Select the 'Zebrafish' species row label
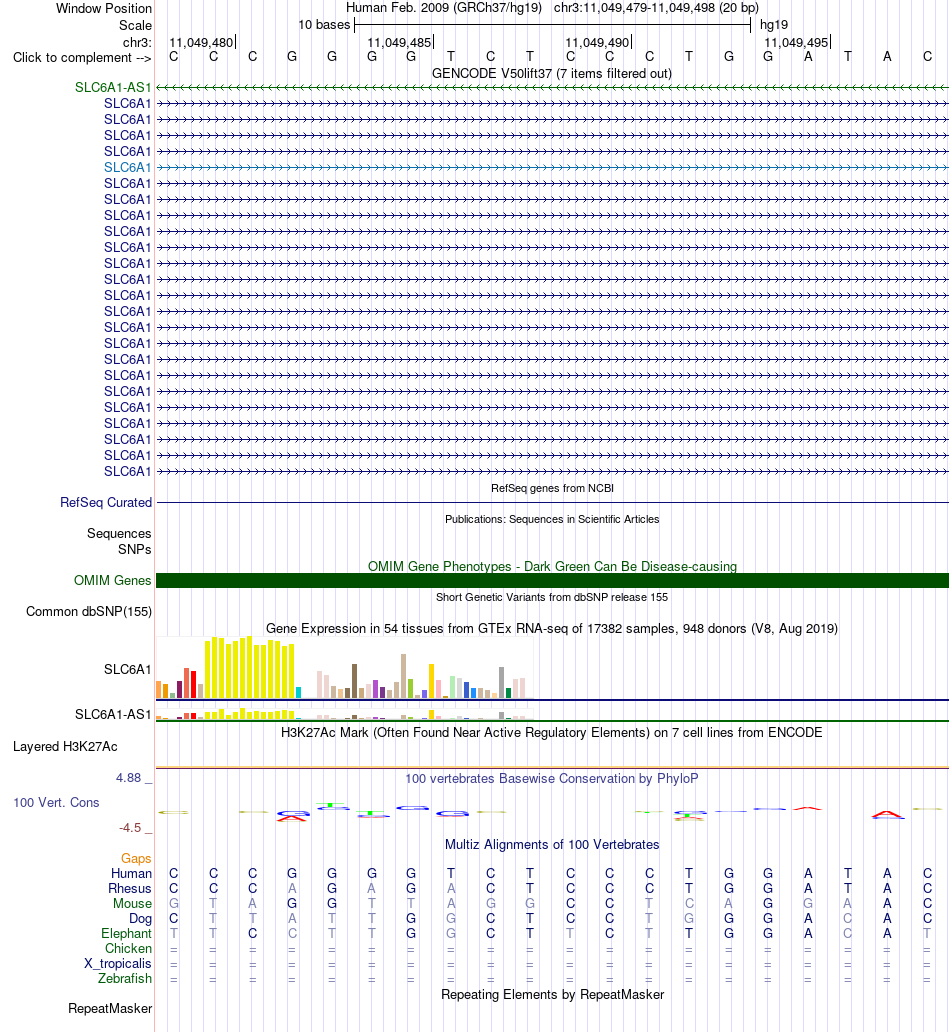The image size is (950, 1032). [x=125, y=979]
